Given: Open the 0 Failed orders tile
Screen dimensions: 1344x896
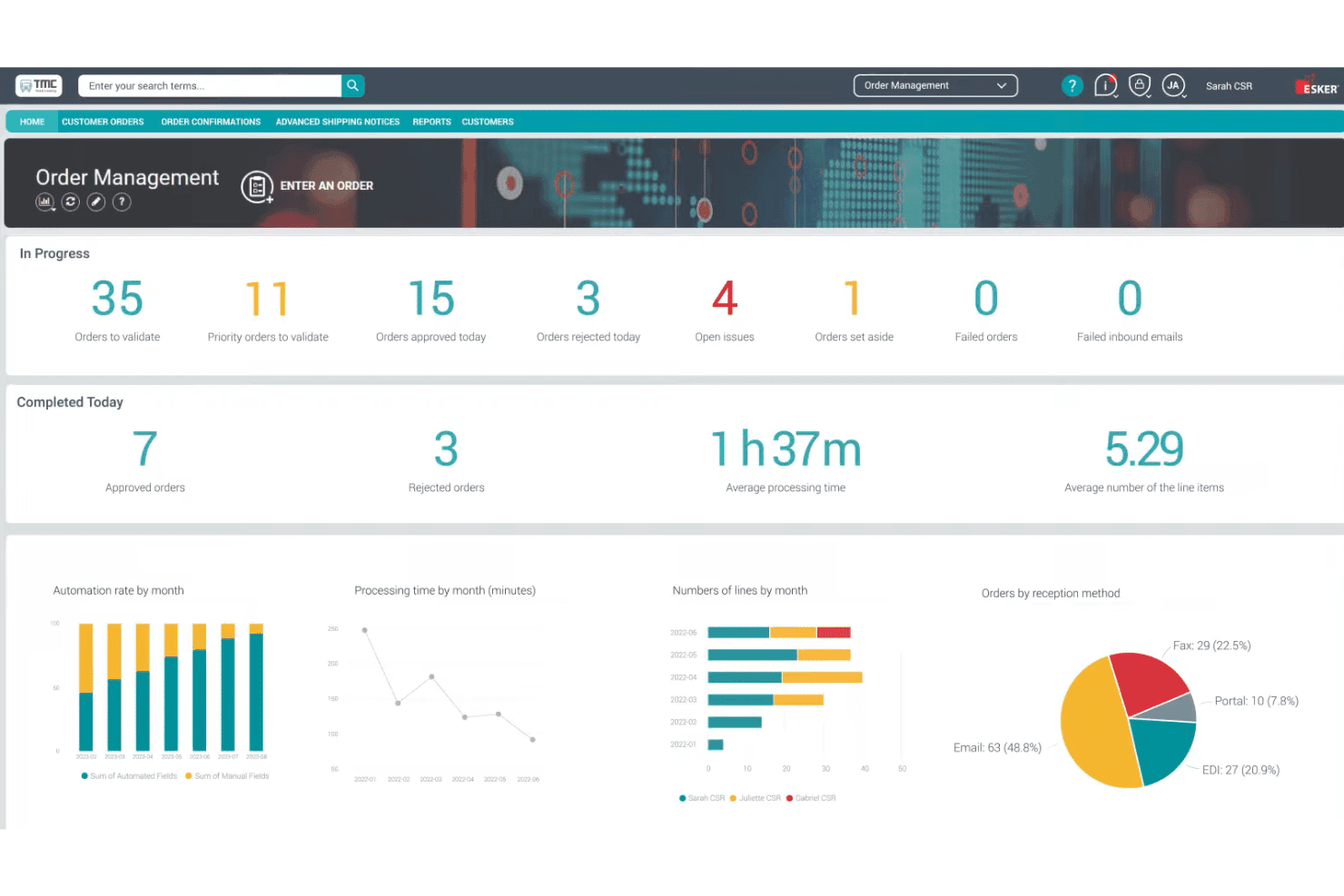Looking at the screenshot, I should click(986, 310).
